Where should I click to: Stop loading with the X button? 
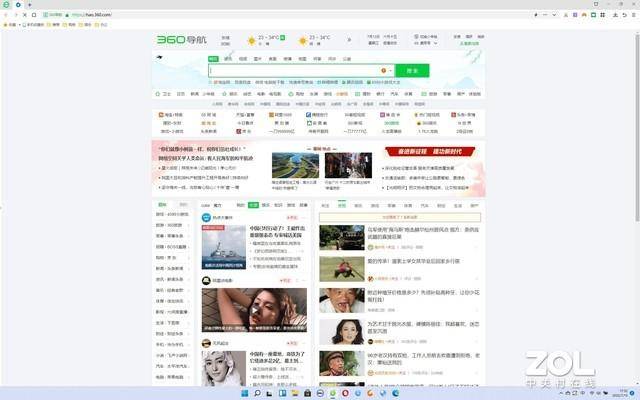click(24, 15)
